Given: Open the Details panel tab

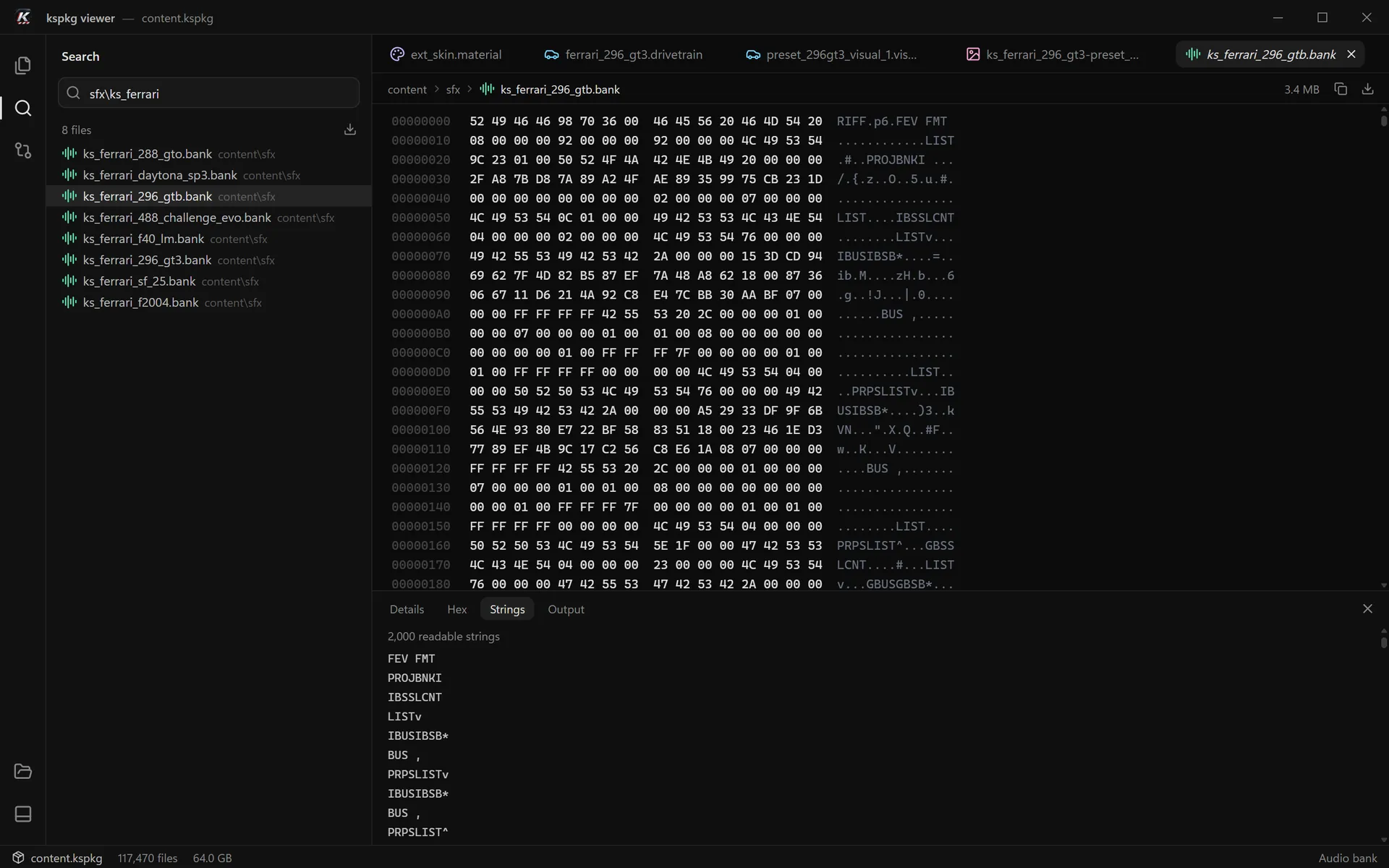Looking at the screenshot, I should coord(407,609).
